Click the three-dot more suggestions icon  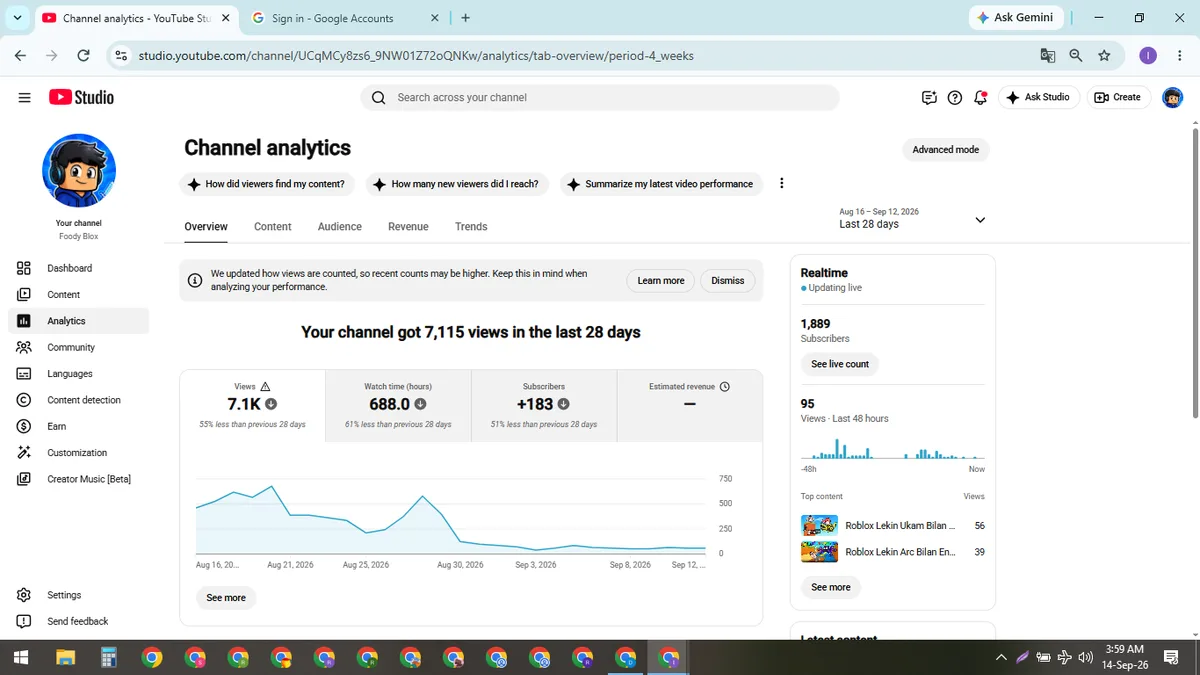tap(782, 183)
